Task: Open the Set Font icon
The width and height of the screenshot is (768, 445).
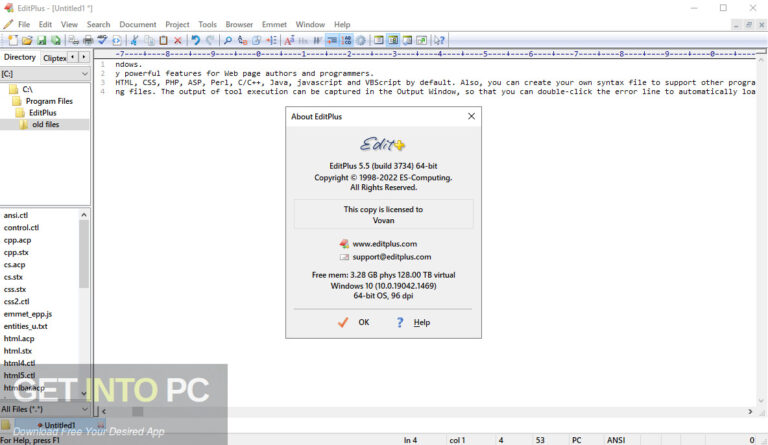Action: pyautogui.click(x=289, y=40)
